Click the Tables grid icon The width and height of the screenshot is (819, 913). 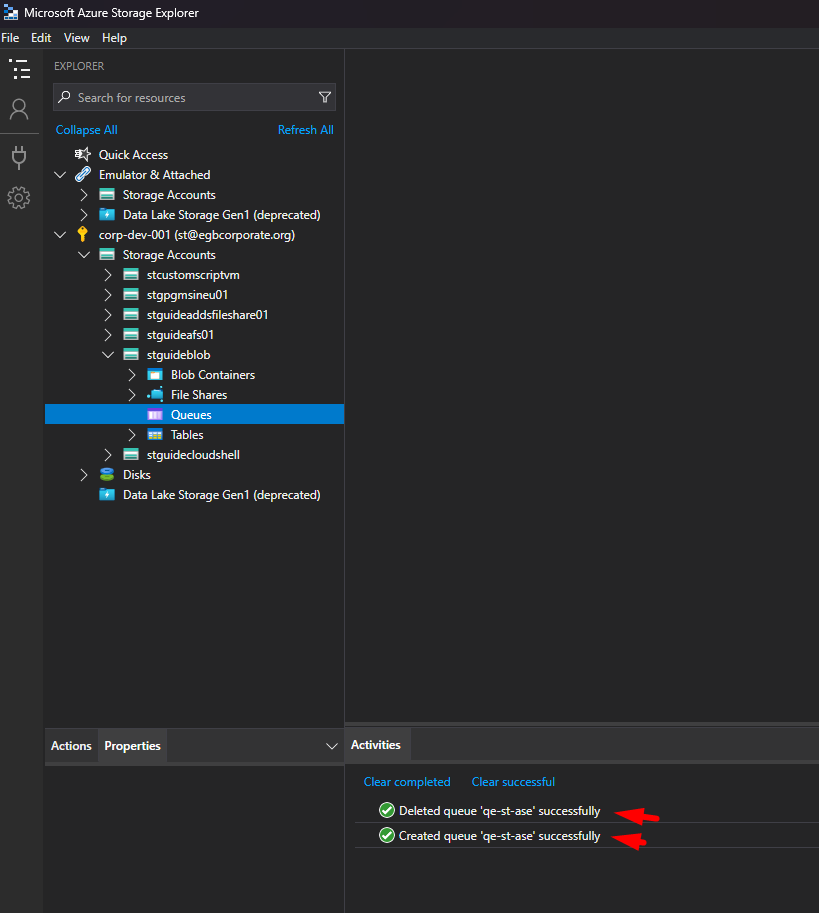click(x=155, y=434)
